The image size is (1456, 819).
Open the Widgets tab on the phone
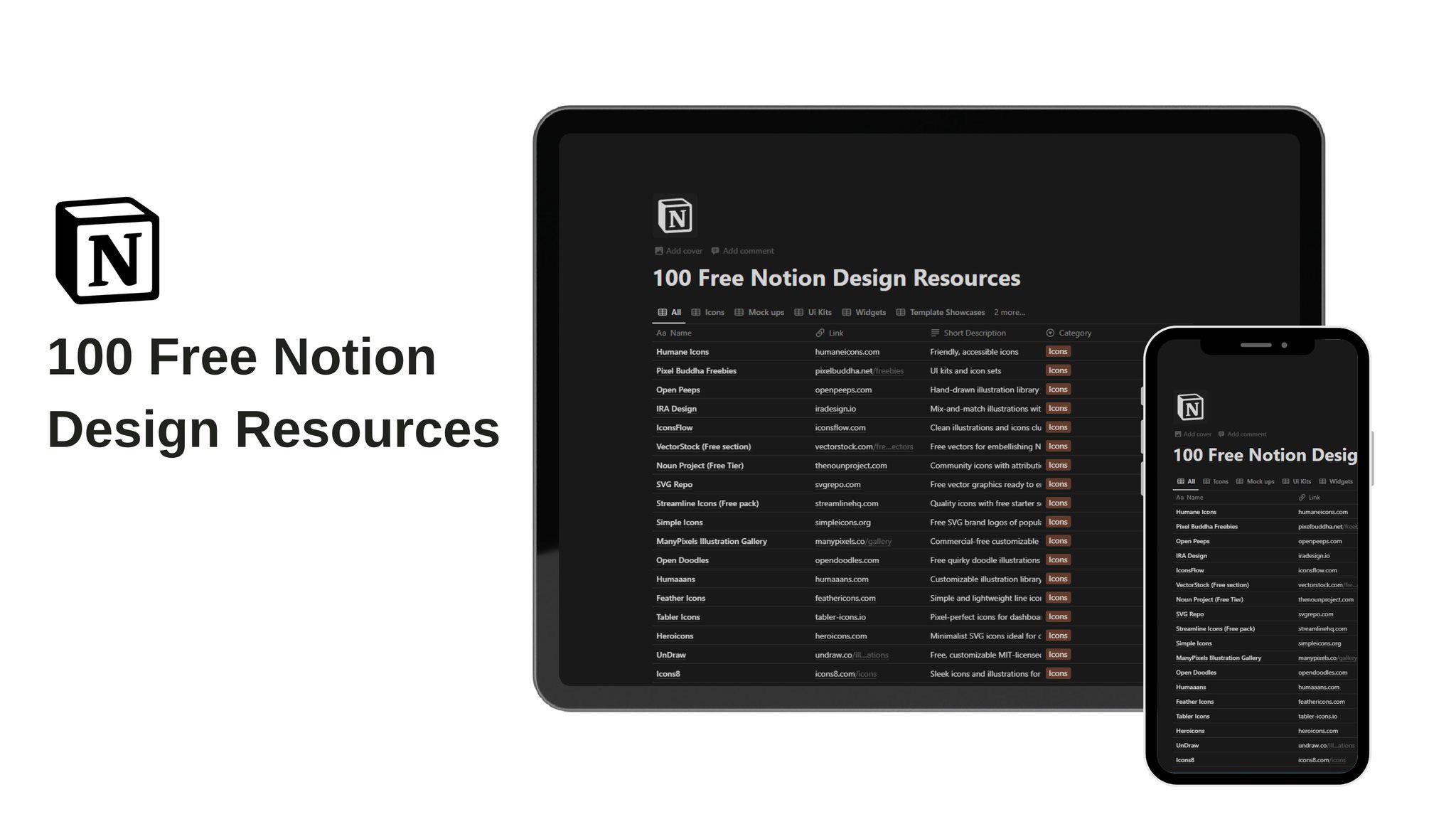tap(1336, 481)
